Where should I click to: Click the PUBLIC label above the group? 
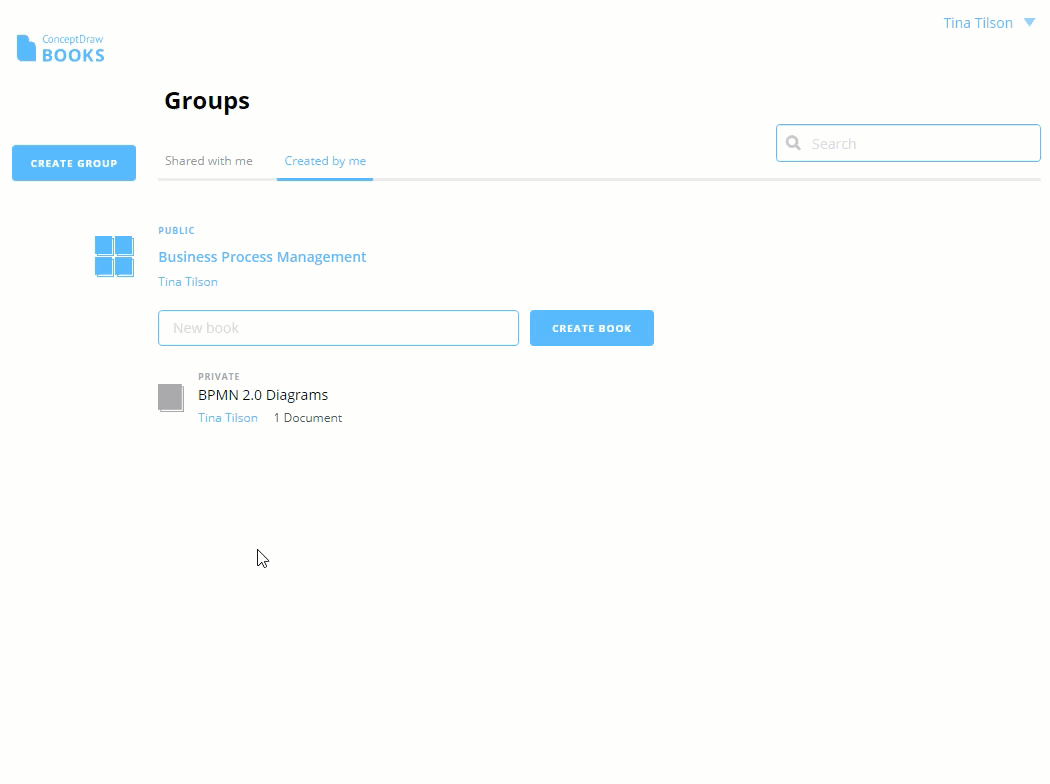click(176, 230)
